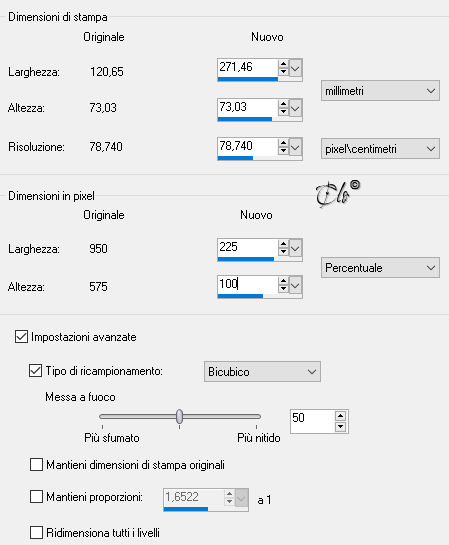
Task: Open the Percentuale units dropdown
Action: point(380,267)
